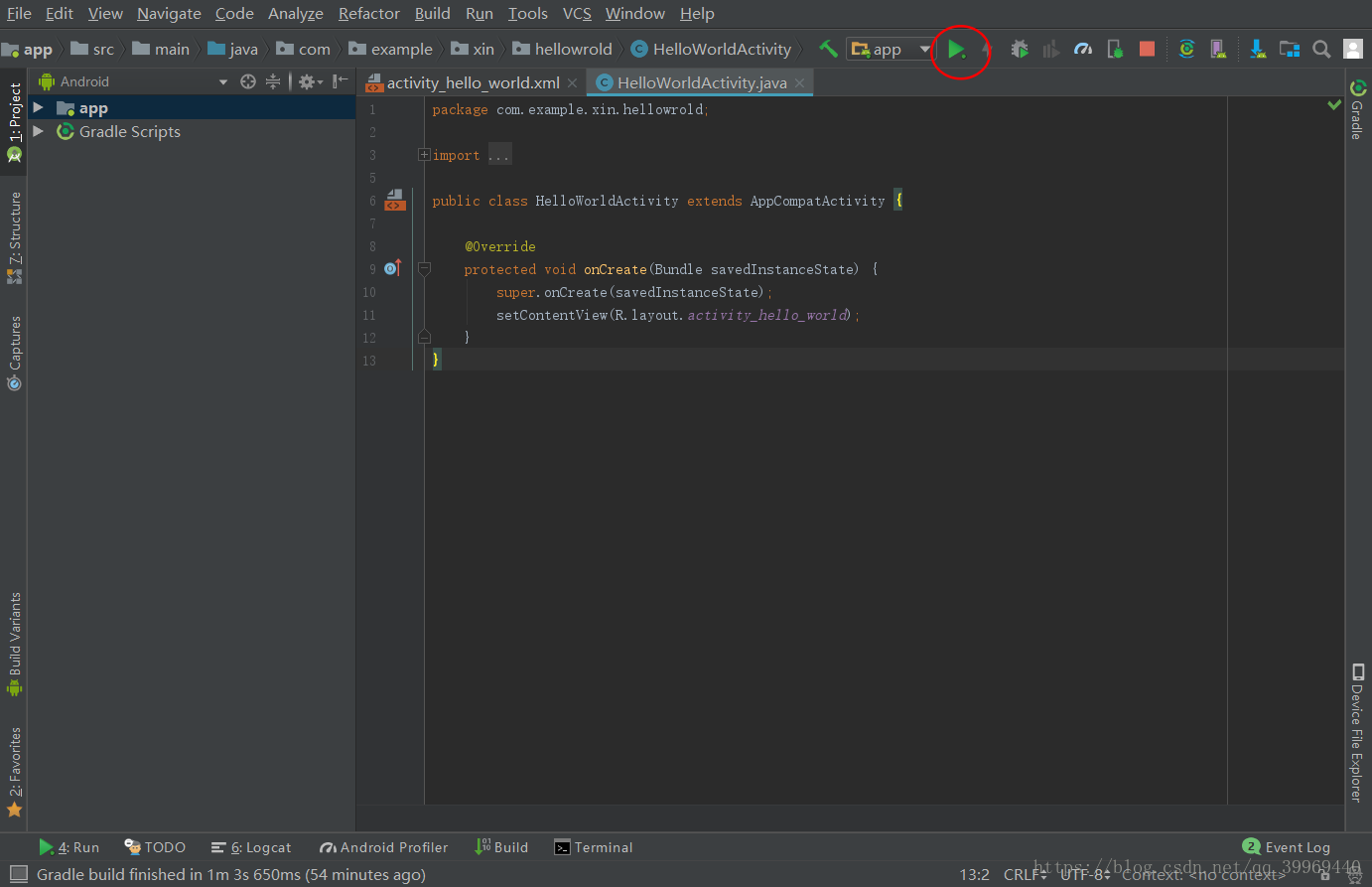
Task: Toggle the 2: Favorites side panel
Action: pos(14,772)
